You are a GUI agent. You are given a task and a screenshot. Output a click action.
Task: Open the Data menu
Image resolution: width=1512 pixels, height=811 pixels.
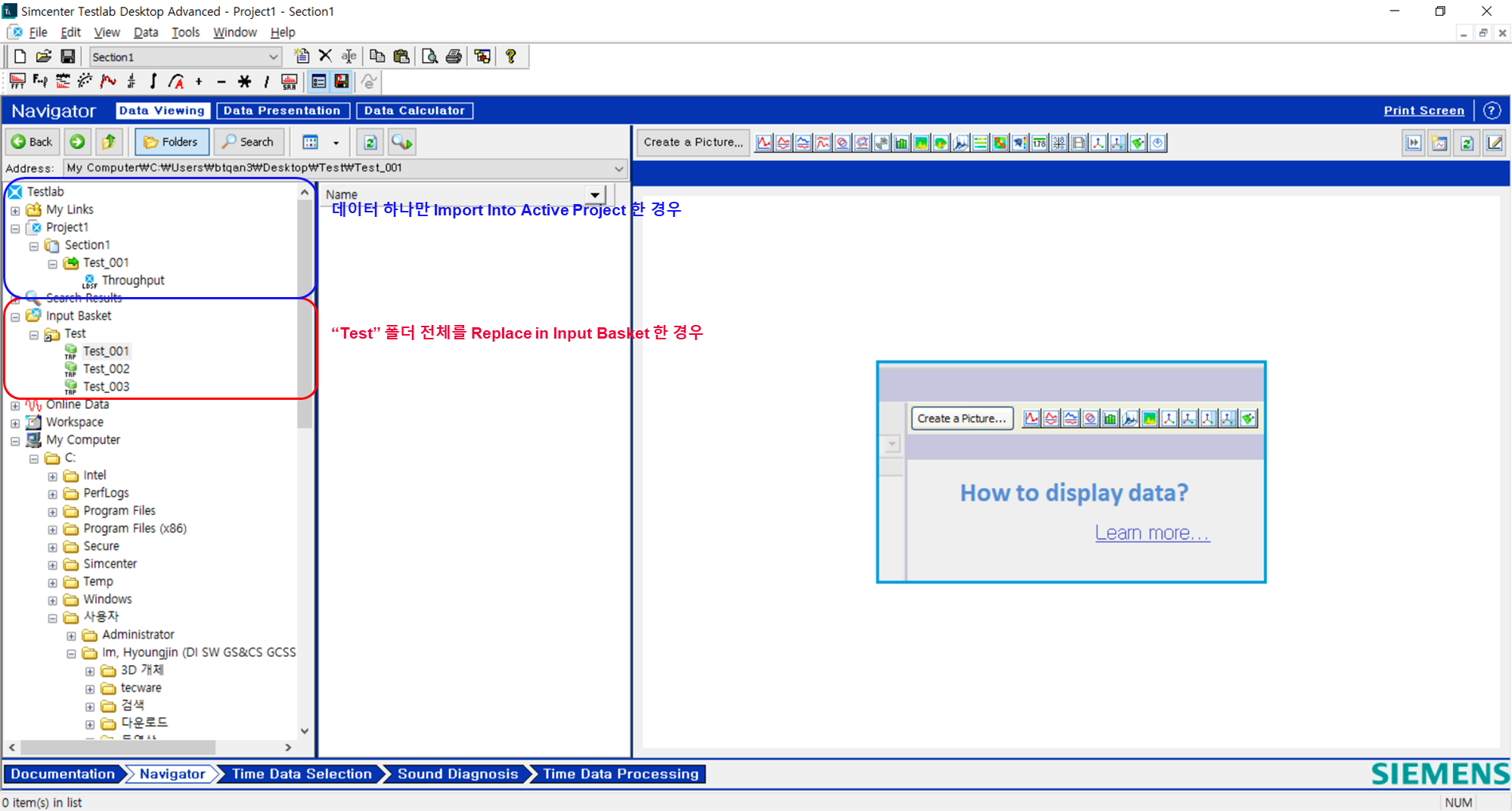pos(146,33)
